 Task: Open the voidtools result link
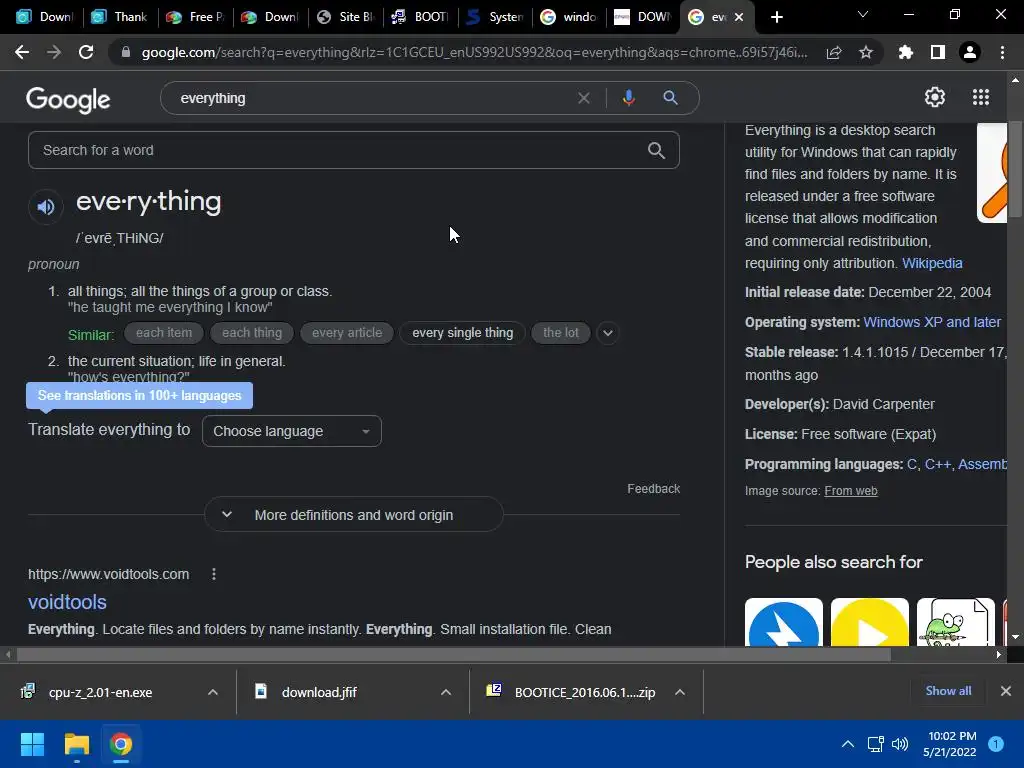click(67, 602)
